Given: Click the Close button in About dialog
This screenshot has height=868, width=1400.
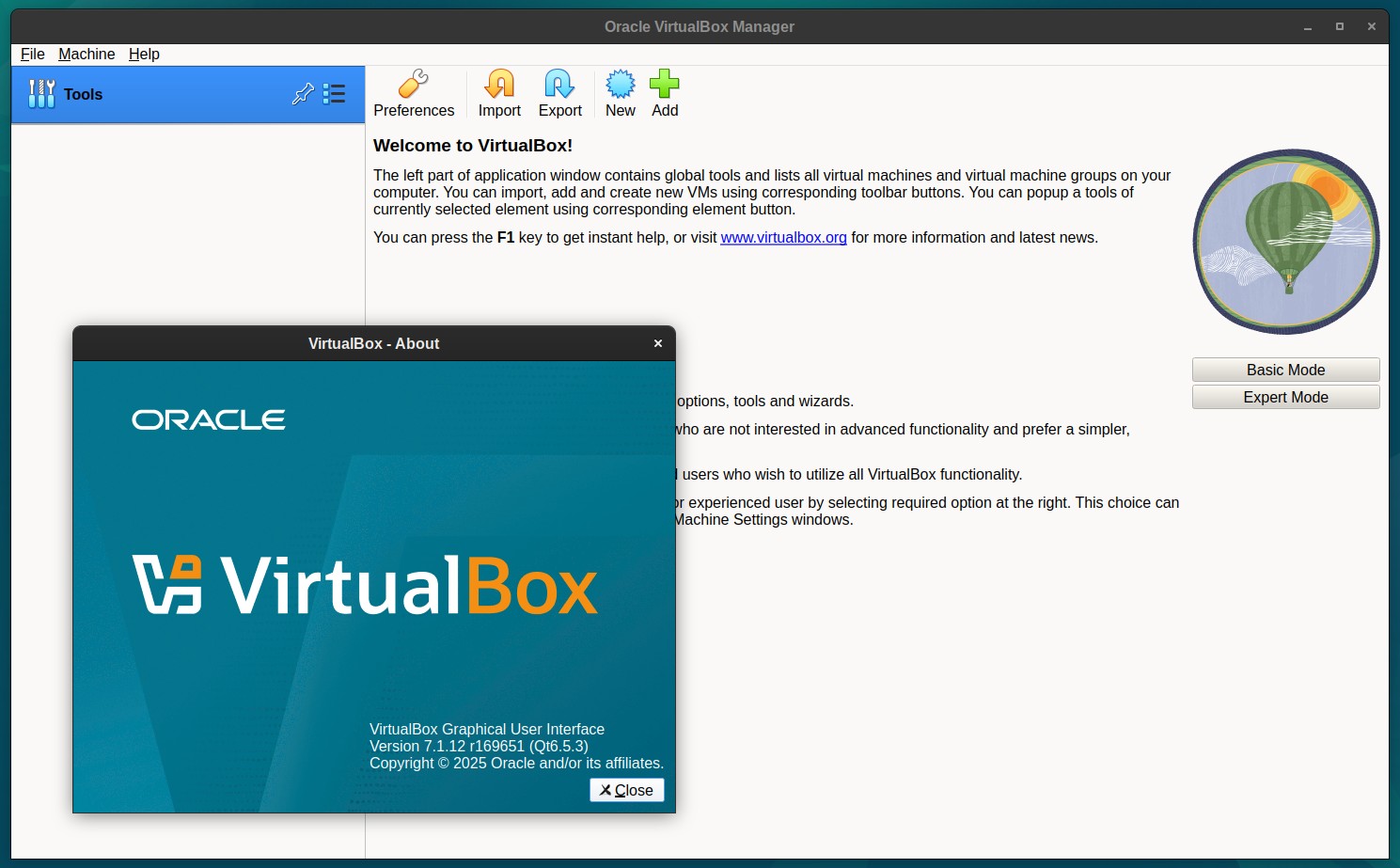Looking at the screenshot, I should pos(627,790).
